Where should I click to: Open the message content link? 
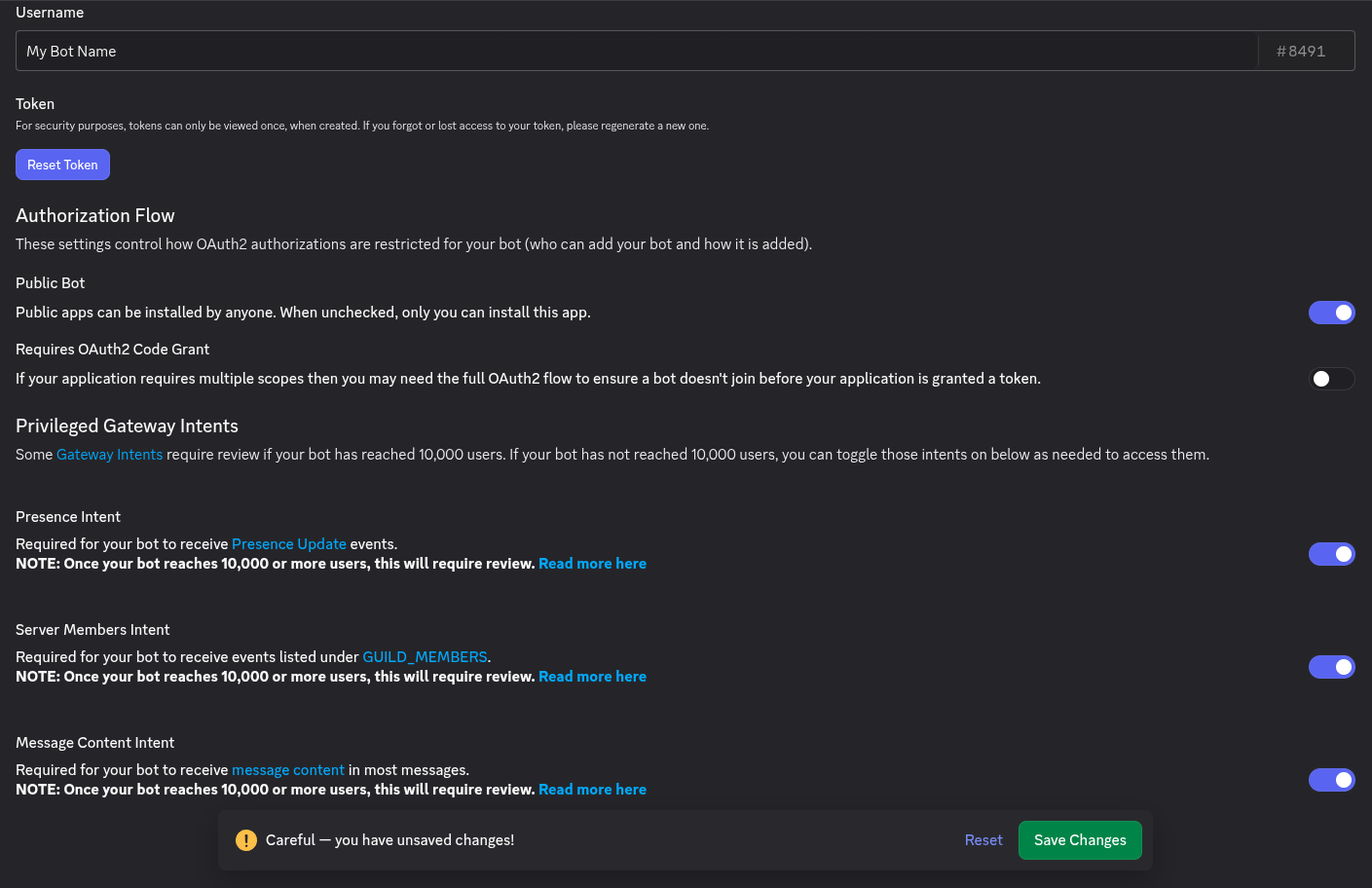click(x=288, y=770)
